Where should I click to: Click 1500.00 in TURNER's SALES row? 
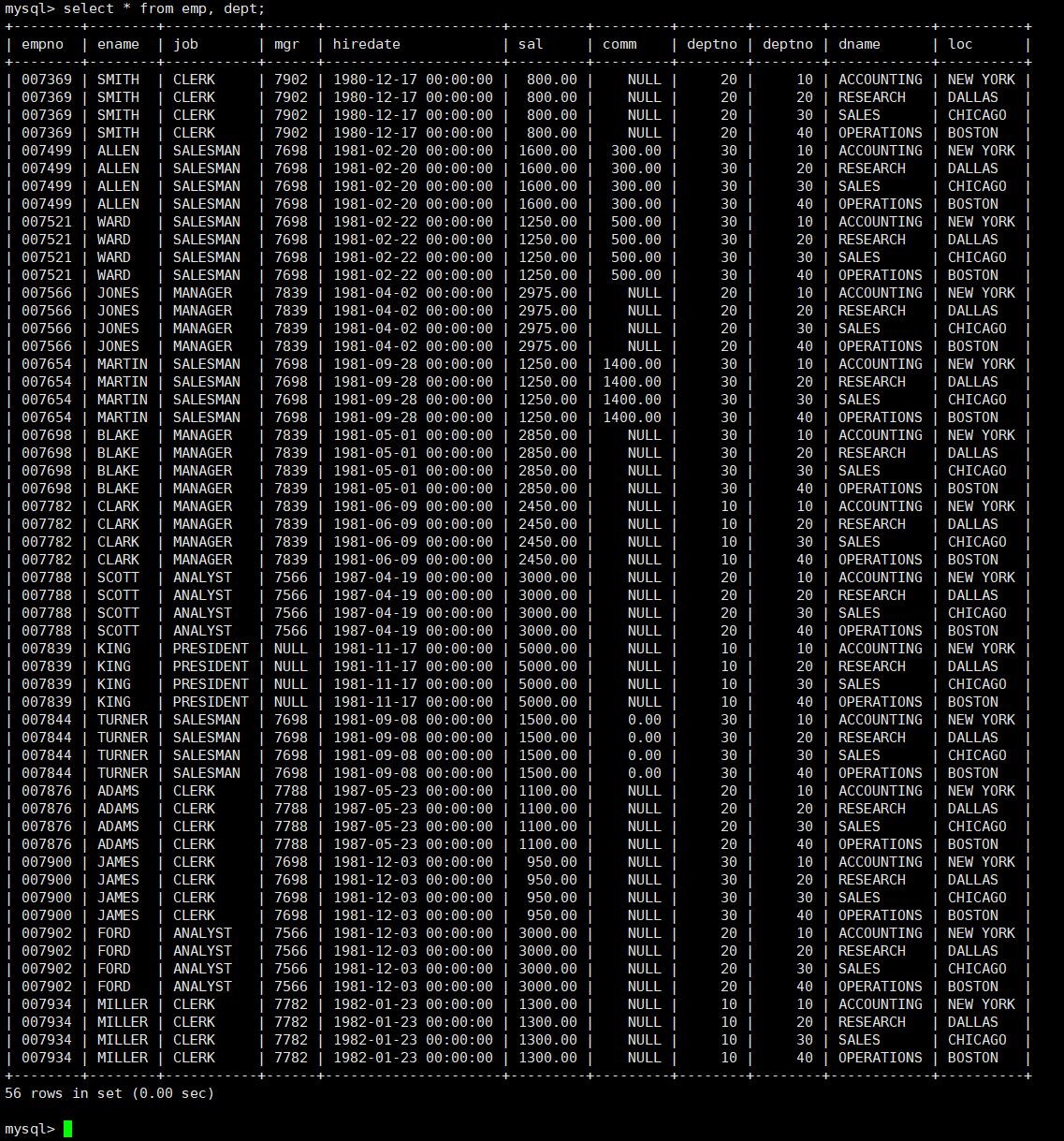[x=547, y=755]
